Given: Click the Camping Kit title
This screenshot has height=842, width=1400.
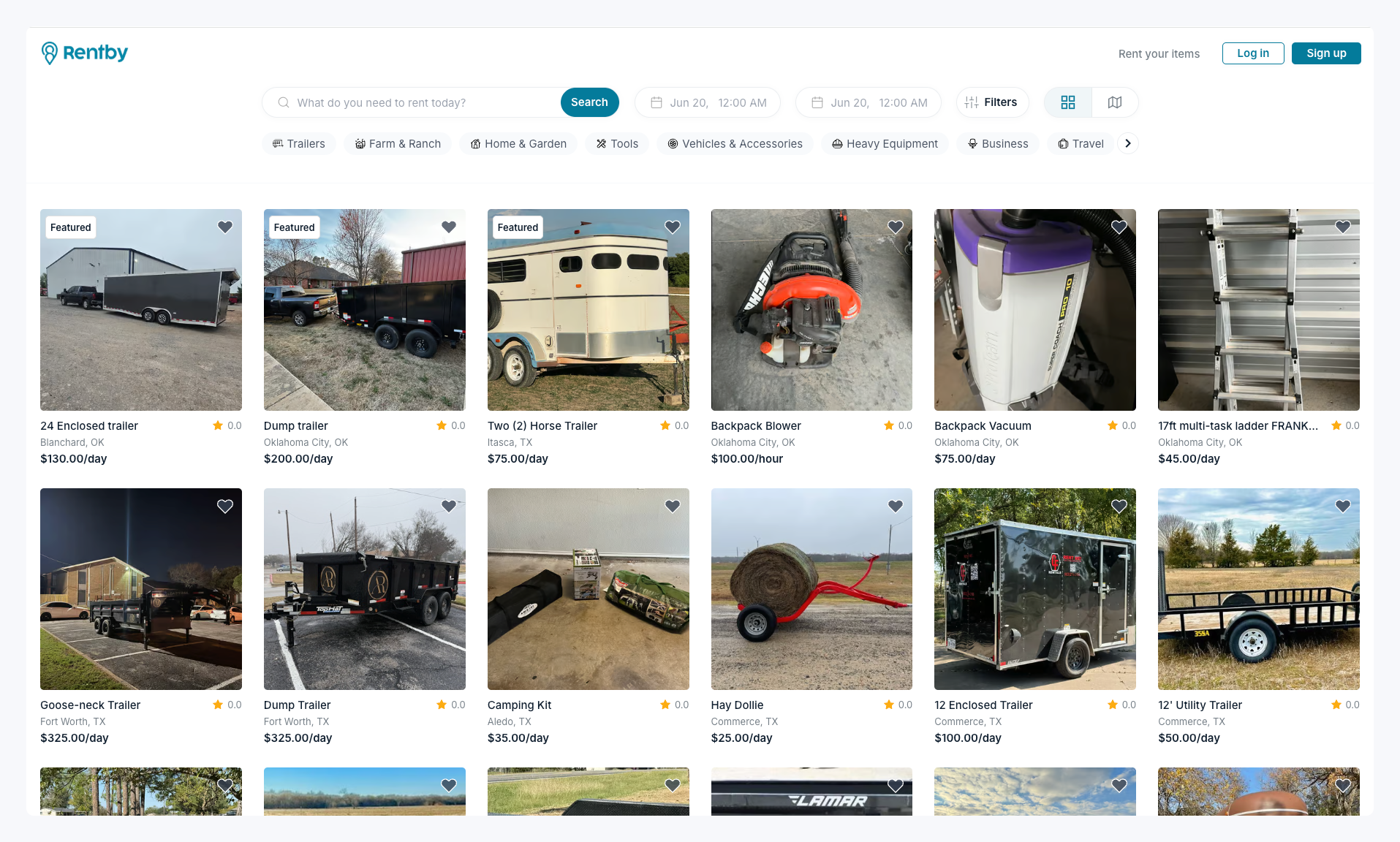Looking at the screenshot, I should click(520, 705).
